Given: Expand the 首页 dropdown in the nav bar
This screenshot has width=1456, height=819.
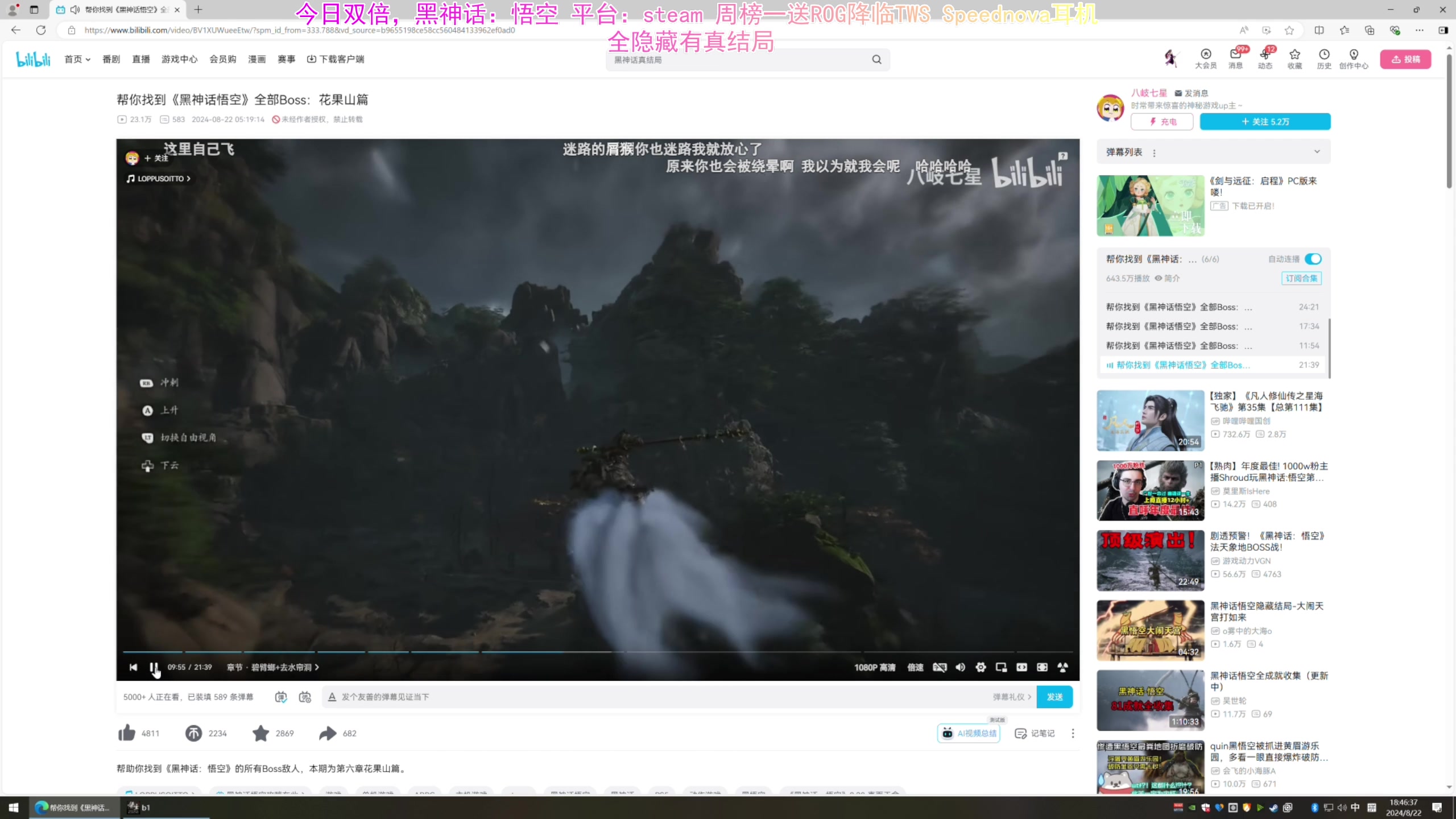Looking at the screenshot, I should click(x=77, y=59).
